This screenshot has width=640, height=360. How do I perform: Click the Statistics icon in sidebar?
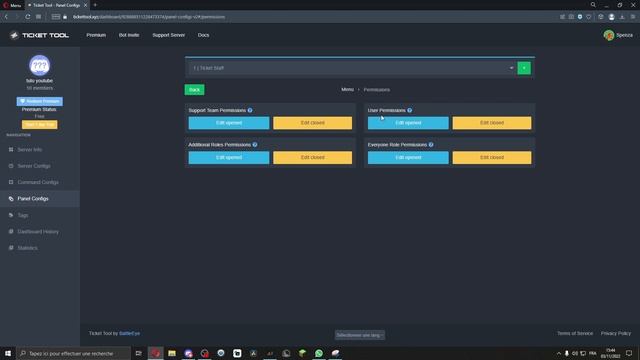click(11, 248)
